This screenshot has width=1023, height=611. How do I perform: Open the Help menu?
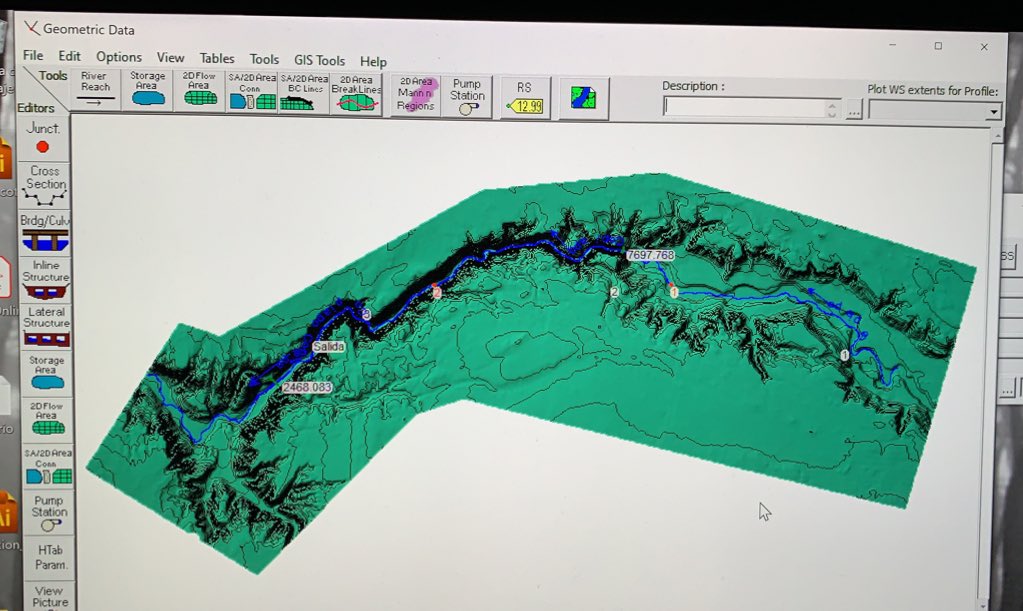point(373,61)
